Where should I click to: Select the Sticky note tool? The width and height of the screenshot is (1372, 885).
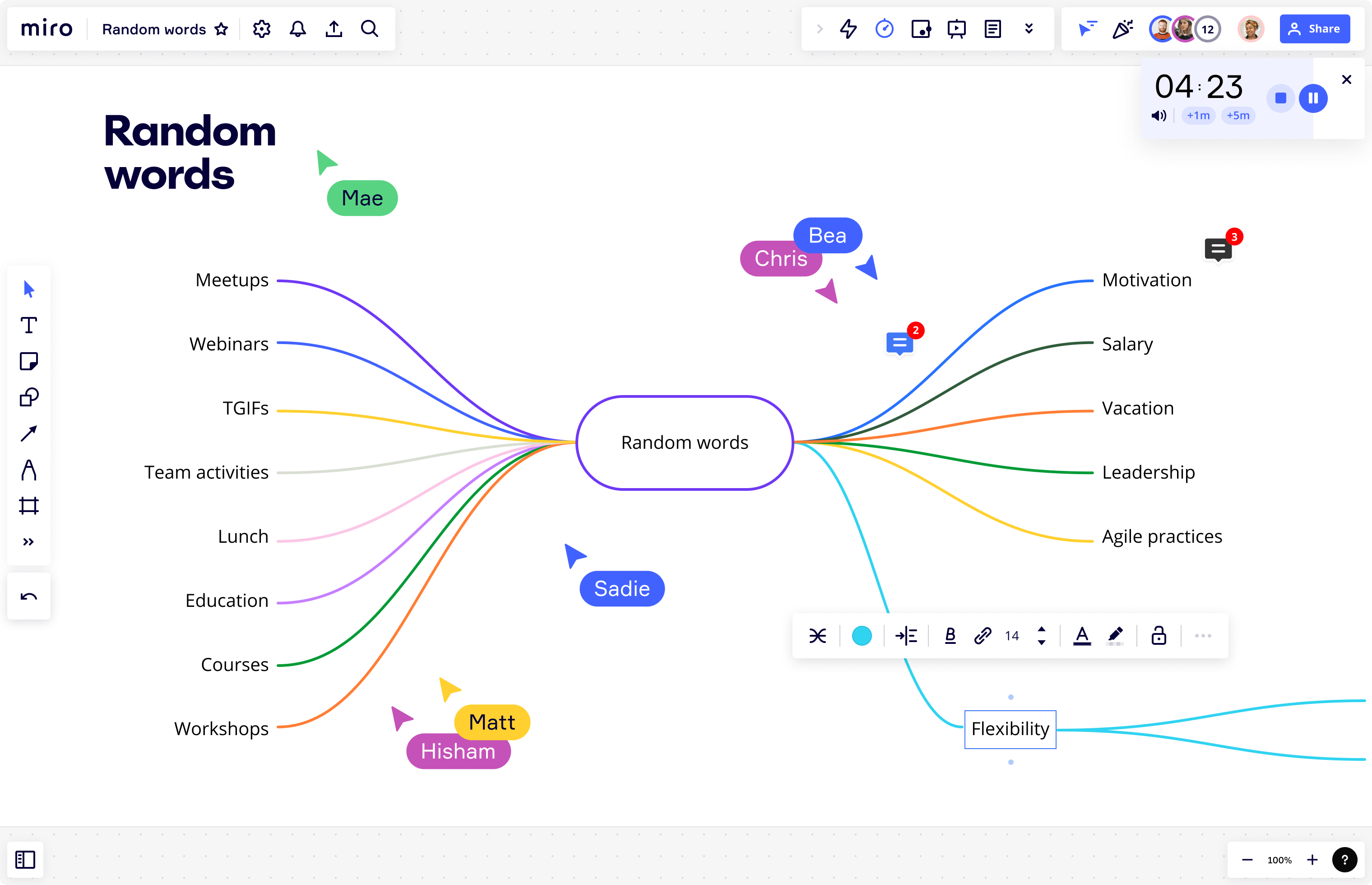coord(29,362)
